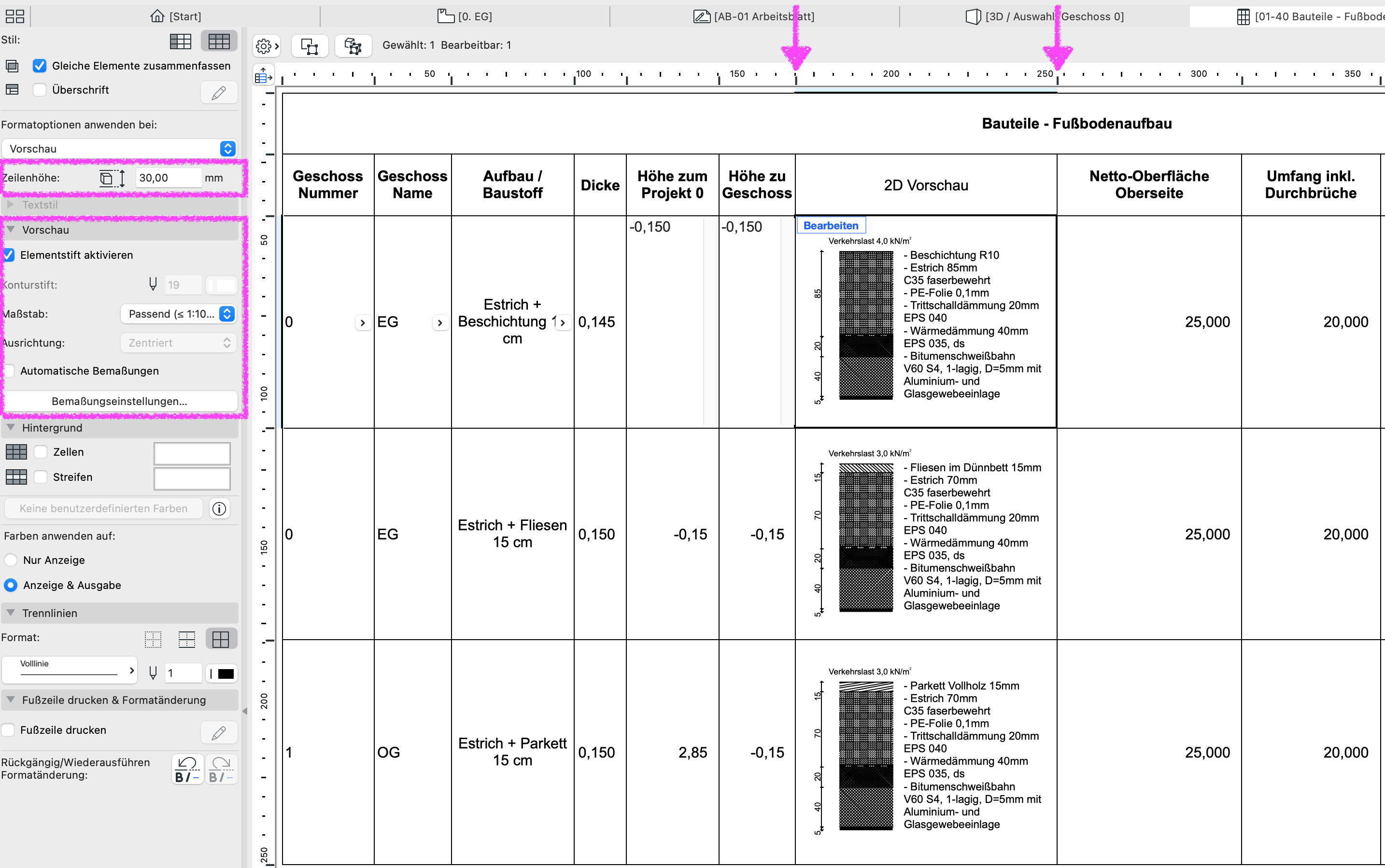Redo the format change
The width and height of the screenshot is (1385, 868).
pos(221,769)
